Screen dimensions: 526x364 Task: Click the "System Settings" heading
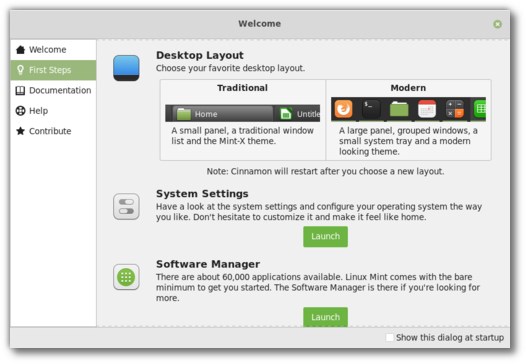coord(202,194)
